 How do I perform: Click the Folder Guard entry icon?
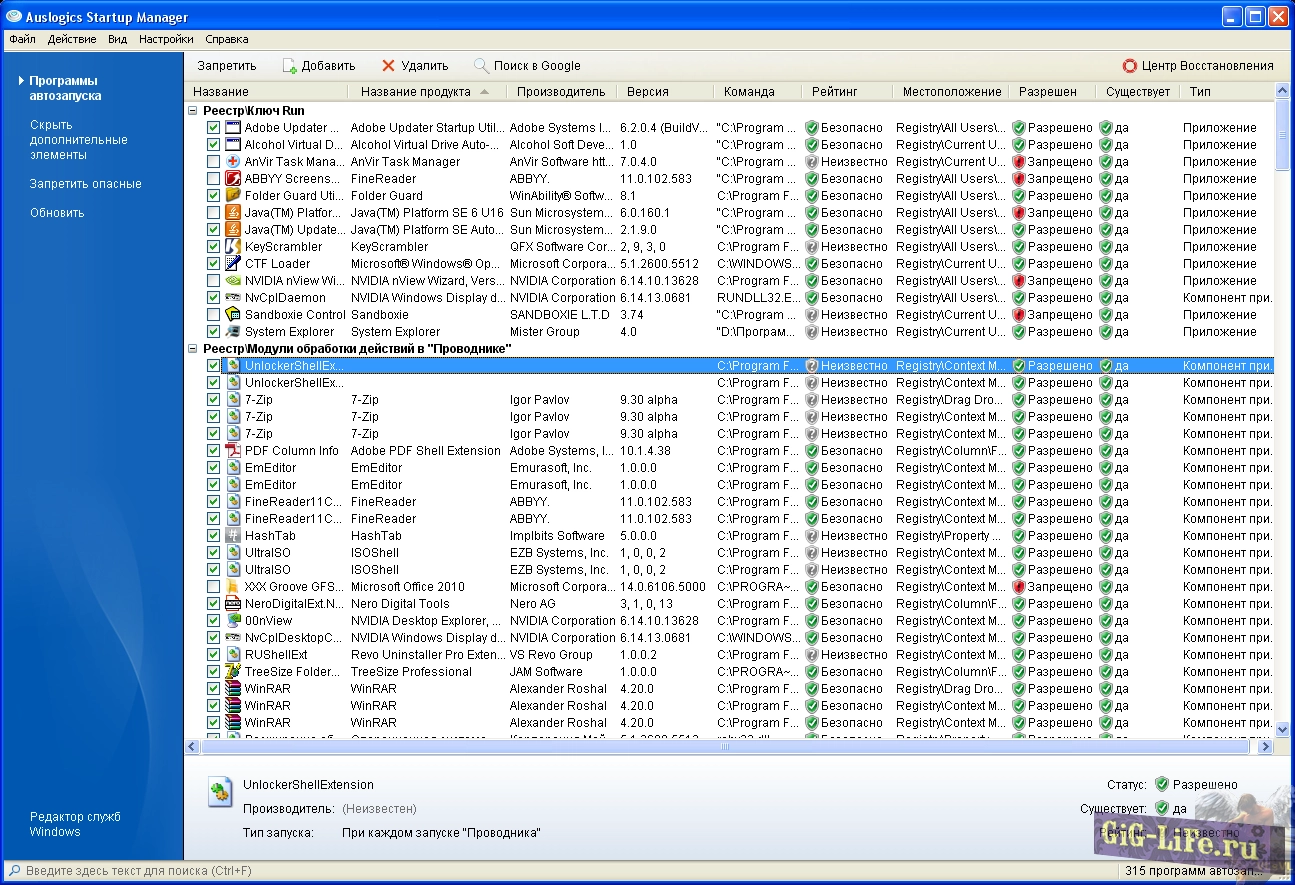(x=233, y=196)
